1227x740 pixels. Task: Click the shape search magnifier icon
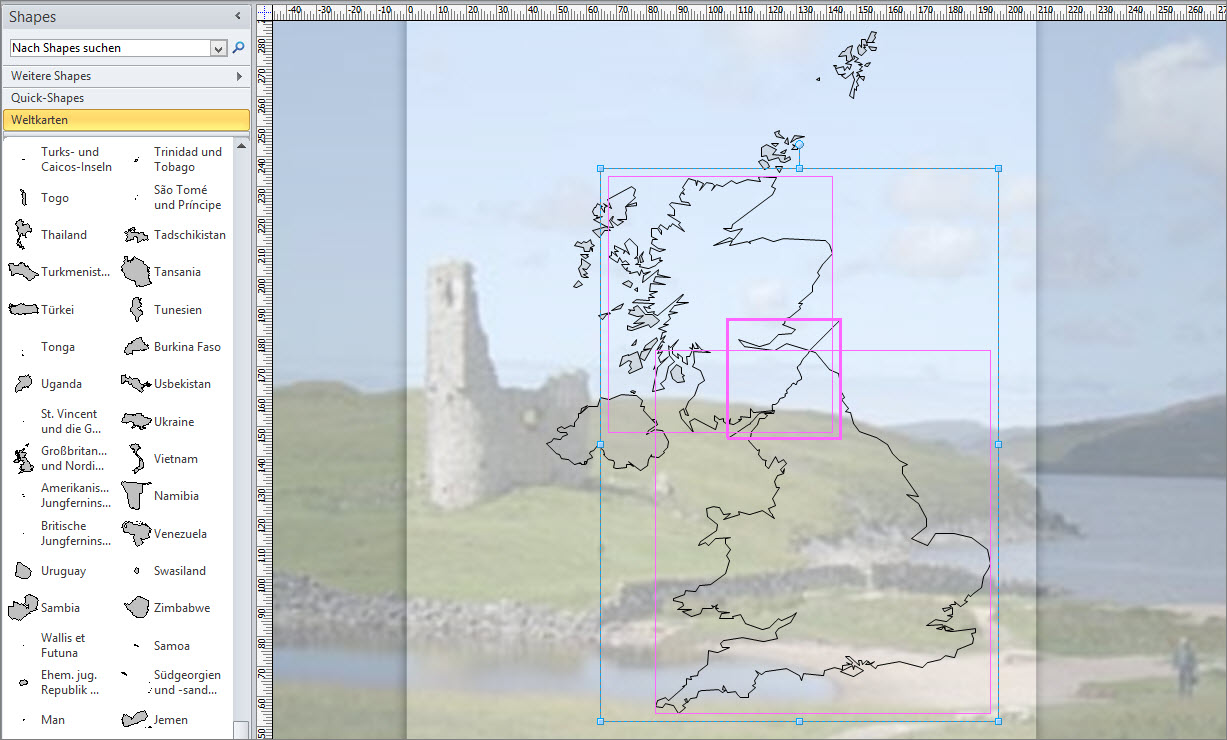click(x=239, y=47)
